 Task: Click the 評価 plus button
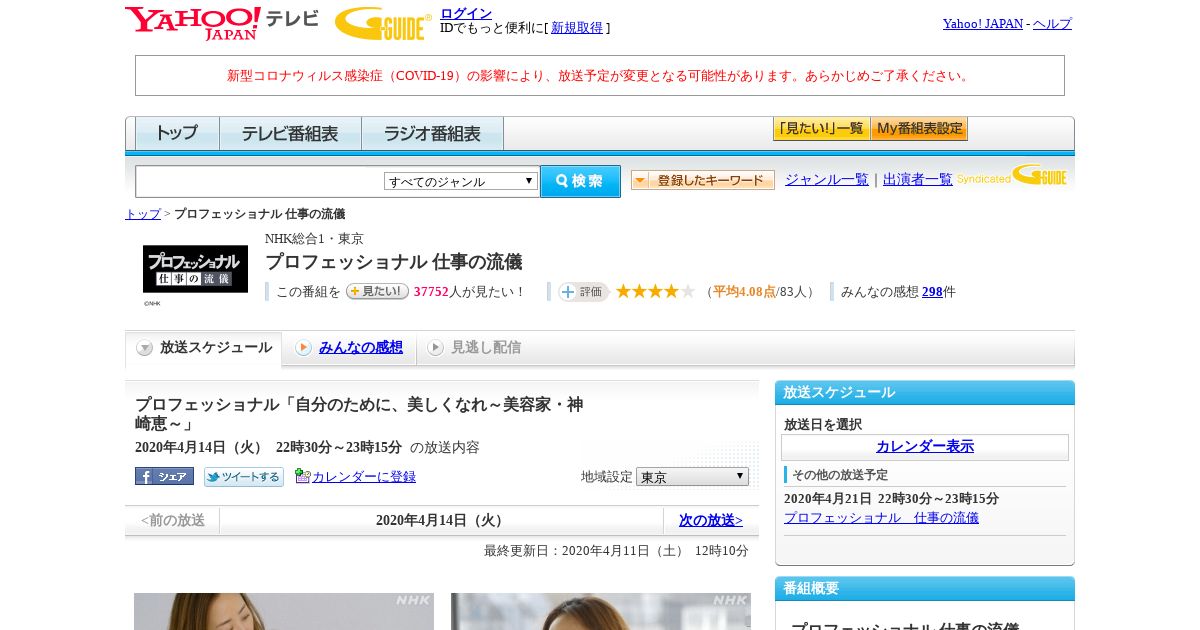[584, 292]
